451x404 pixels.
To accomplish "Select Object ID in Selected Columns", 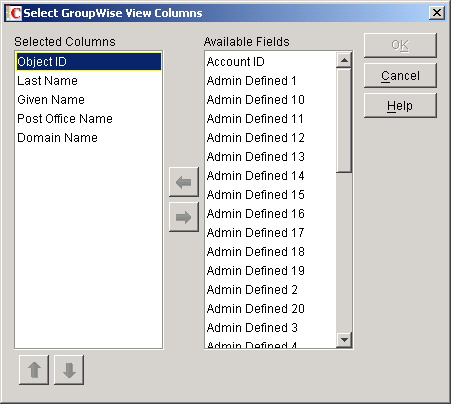I will (89, 61).
